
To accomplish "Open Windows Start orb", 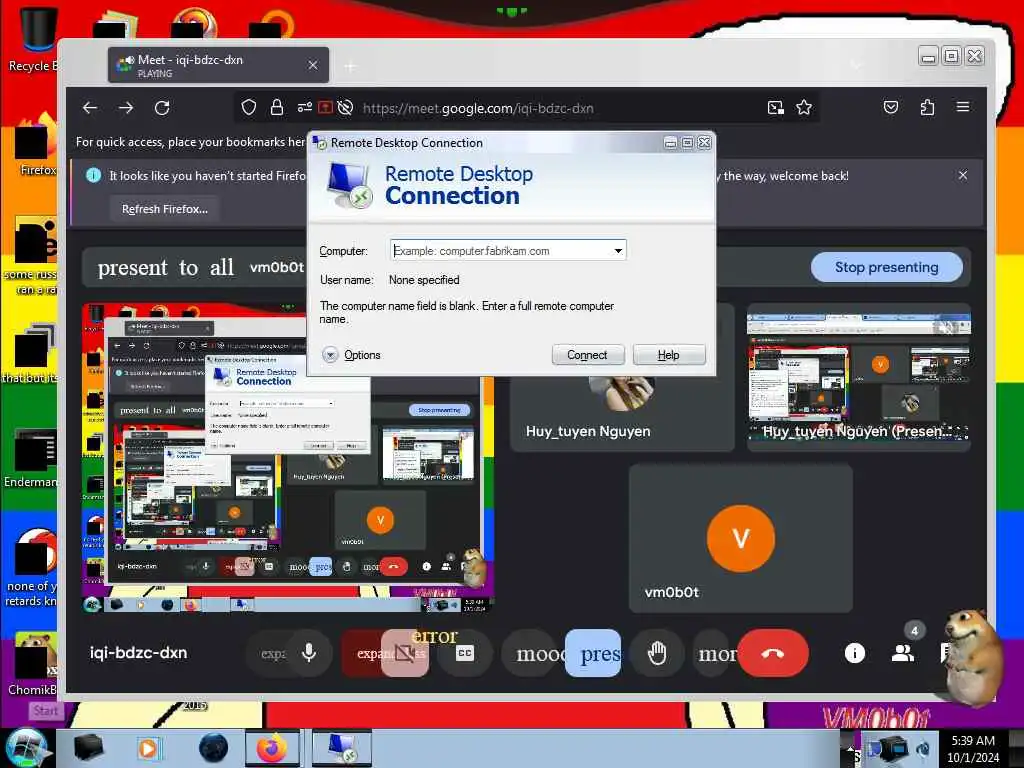I will coord(26,748).
